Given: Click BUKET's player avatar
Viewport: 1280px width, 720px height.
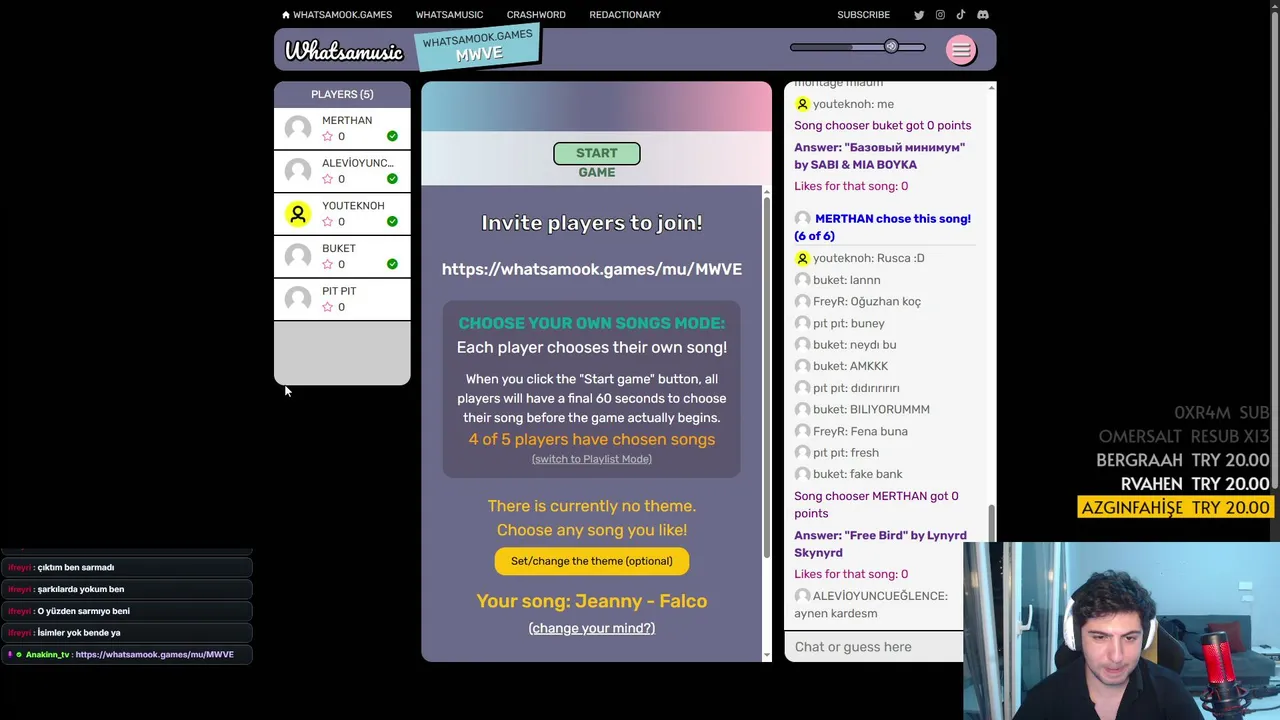Looking at the screenshot, I should coord(298,256).
